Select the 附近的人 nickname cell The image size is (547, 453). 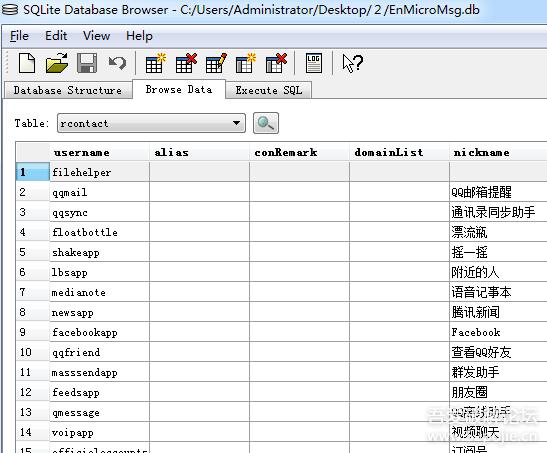pyautogui.click(x=499, y=272)
